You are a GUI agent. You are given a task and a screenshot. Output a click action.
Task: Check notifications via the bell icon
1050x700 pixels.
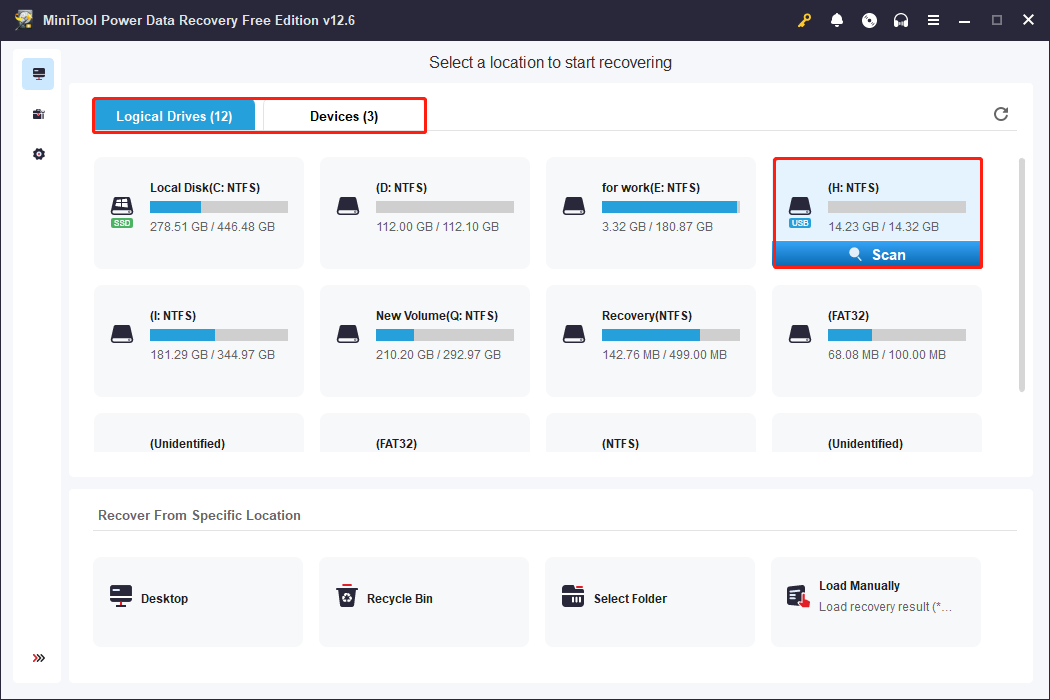(x=837, y=19)
